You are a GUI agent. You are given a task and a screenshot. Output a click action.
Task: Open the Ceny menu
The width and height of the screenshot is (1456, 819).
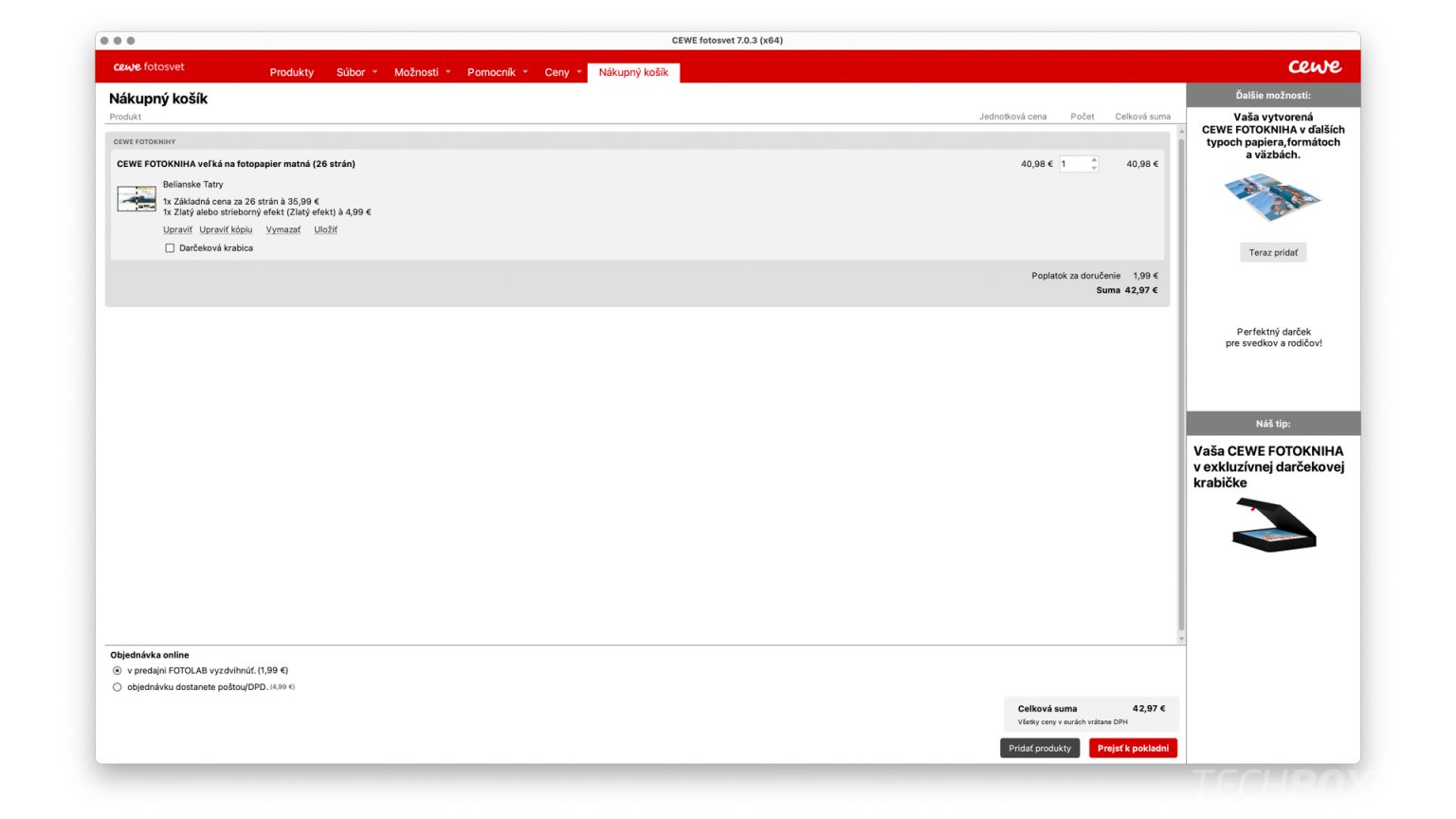[557, 72]
